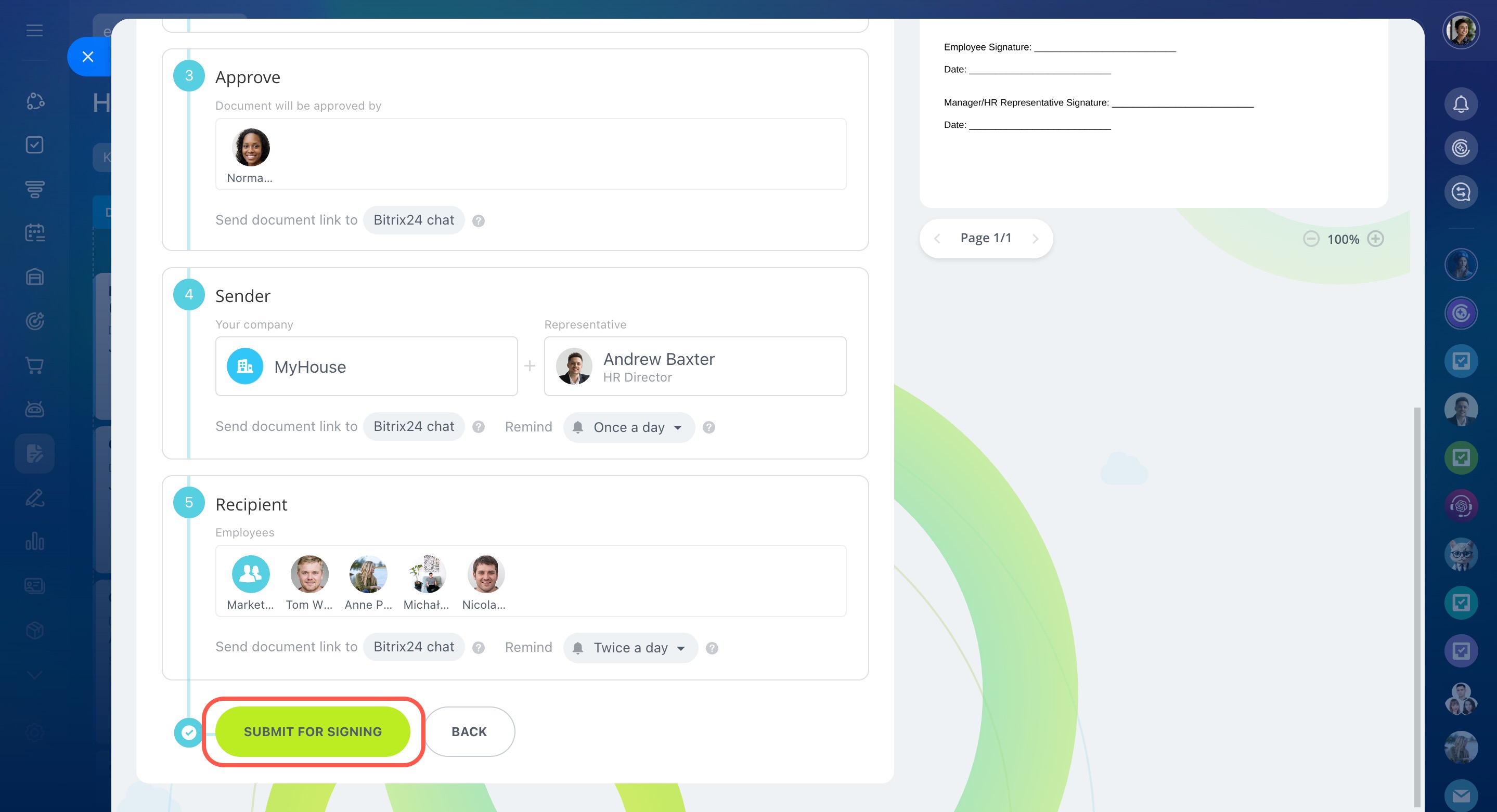The height and width of the screenshot is (812, 1497).
Task: Open the hamburger menu
Action: (x=34, y=30)
